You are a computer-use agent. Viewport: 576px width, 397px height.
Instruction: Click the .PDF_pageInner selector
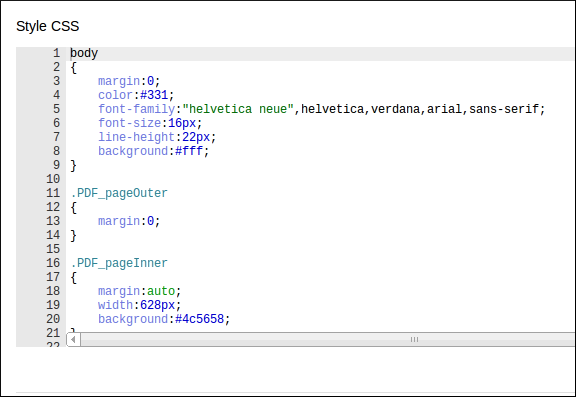click(119, 263)
